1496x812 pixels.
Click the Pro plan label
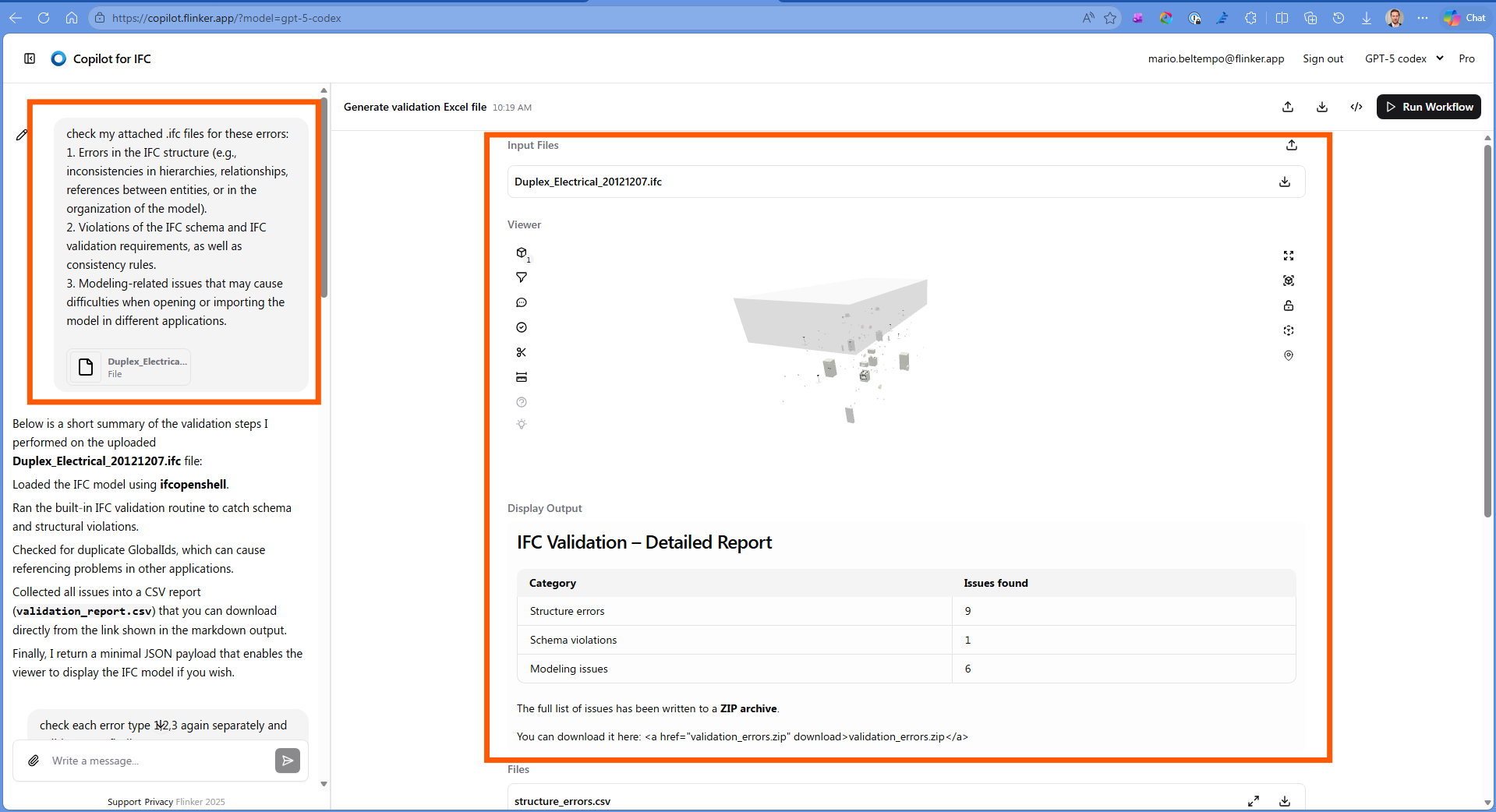[x=1466, y=58]
